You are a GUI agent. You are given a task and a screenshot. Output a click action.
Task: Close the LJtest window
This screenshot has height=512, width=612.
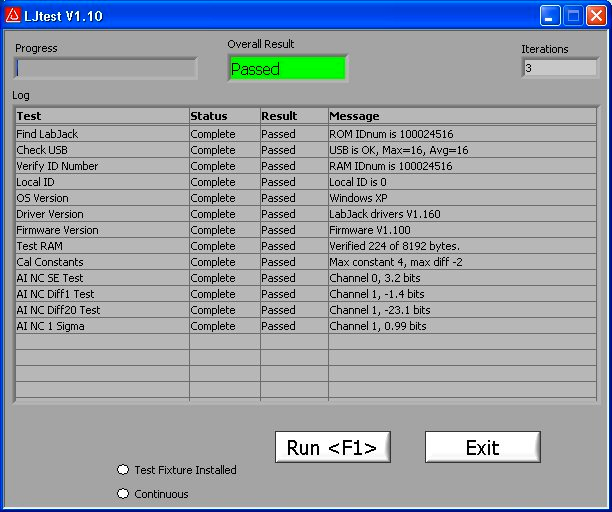[x=596, y=16]
